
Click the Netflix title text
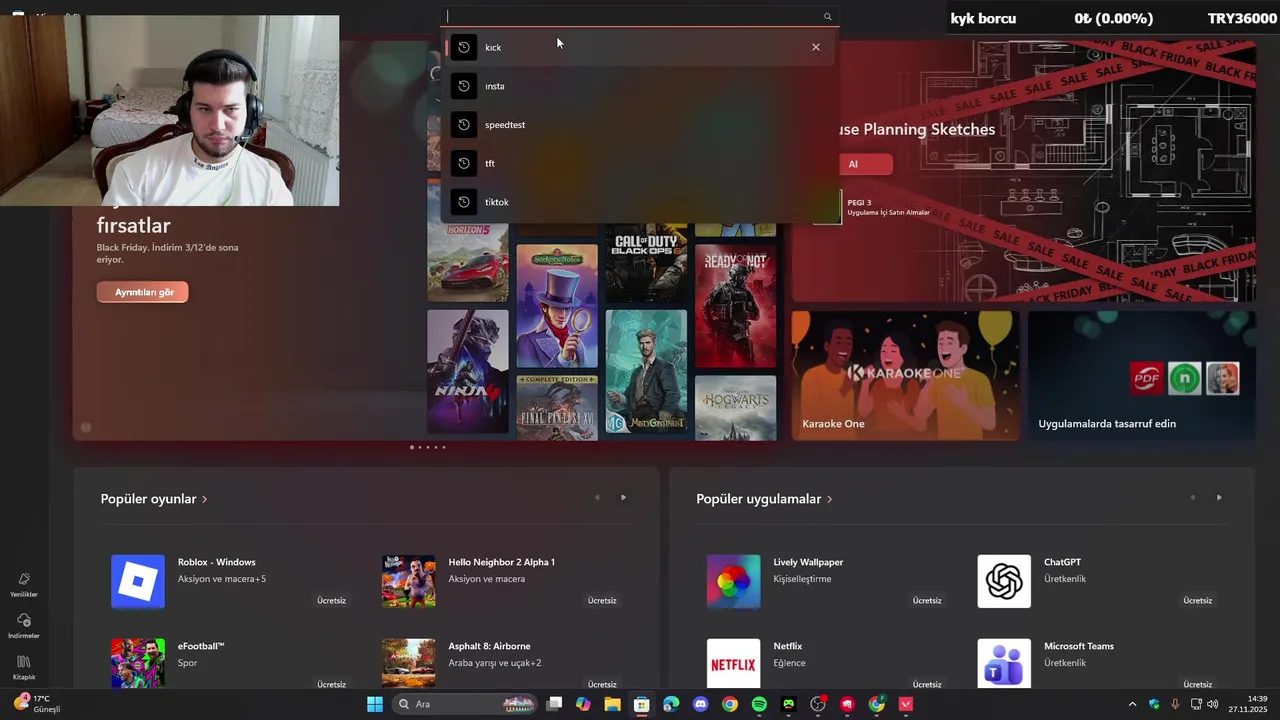(x=788, y=646)
